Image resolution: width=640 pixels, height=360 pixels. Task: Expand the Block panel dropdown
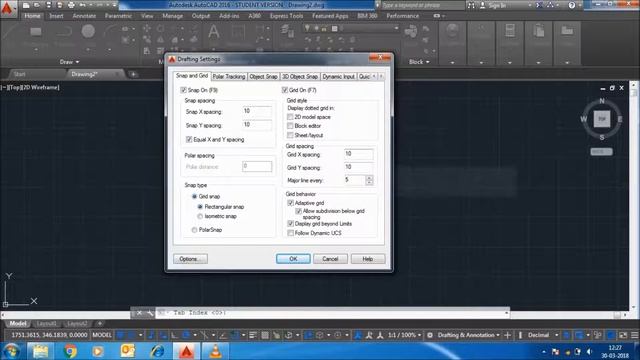coord(419,62)
